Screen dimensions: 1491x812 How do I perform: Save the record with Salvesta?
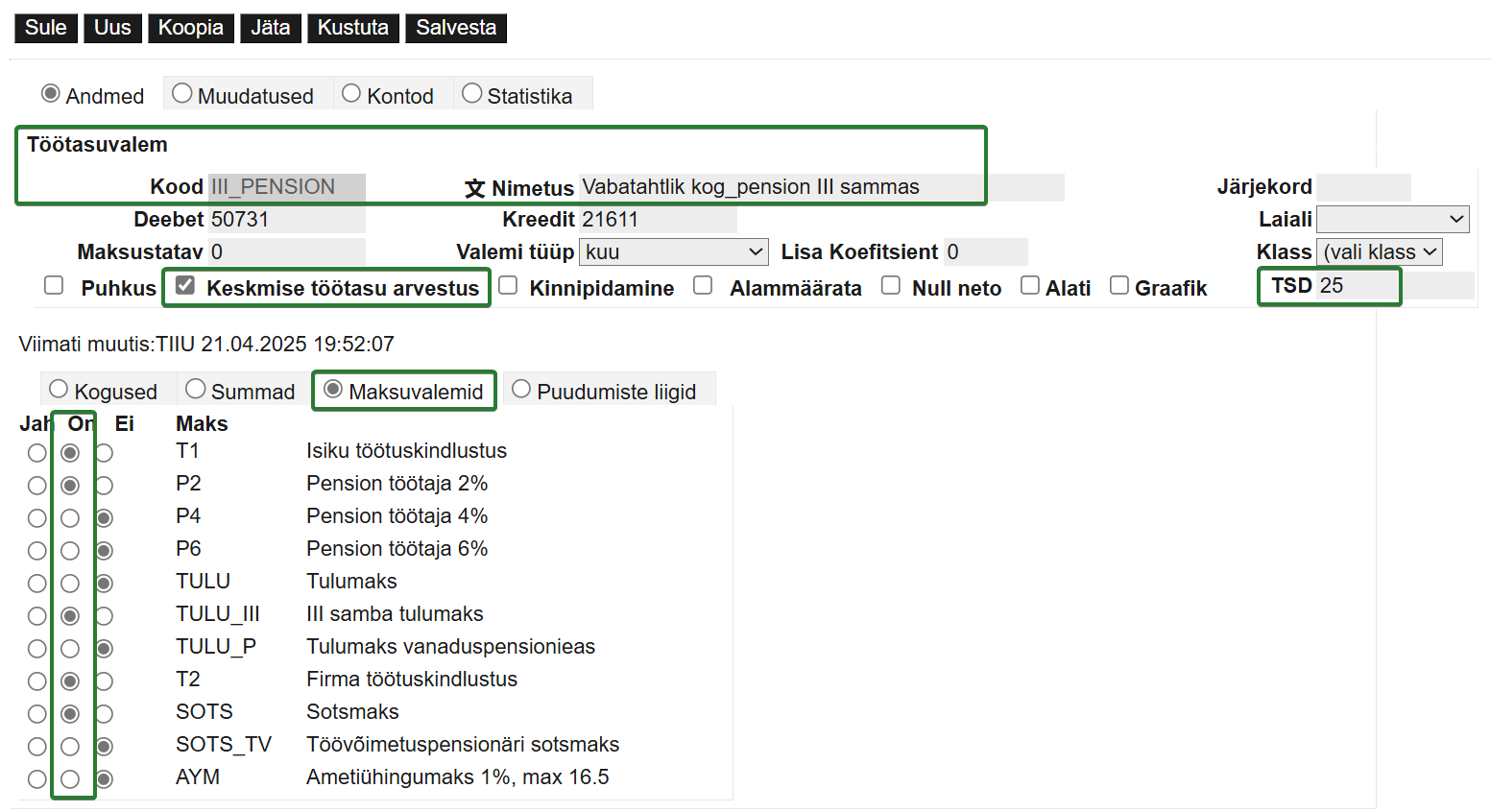tap(456, 28)
